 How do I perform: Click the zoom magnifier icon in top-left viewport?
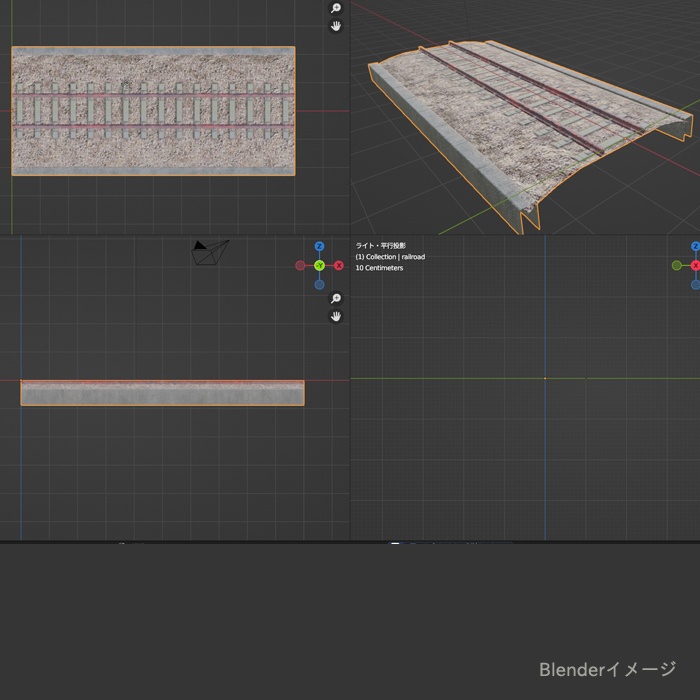(336, 8)
